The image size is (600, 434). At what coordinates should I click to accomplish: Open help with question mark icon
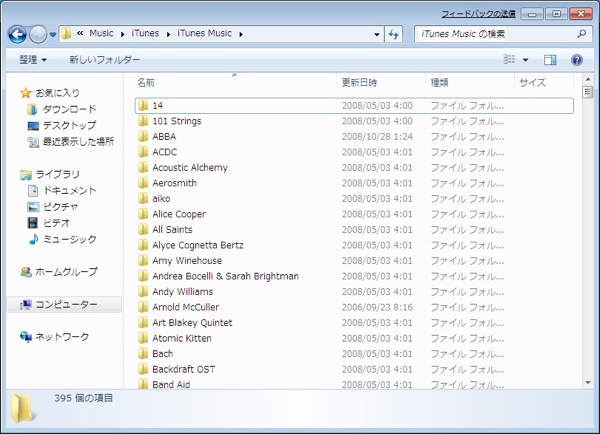(577, 59)
